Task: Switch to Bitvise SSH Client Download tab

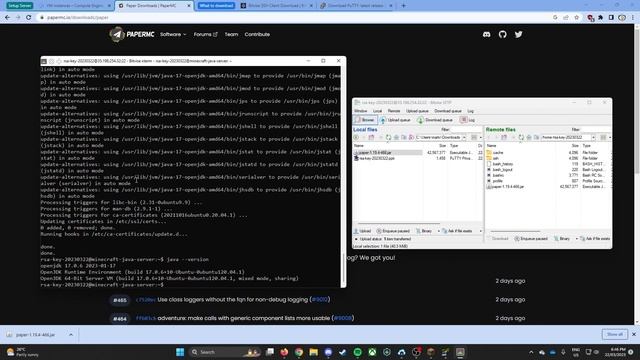Action: 276,6
